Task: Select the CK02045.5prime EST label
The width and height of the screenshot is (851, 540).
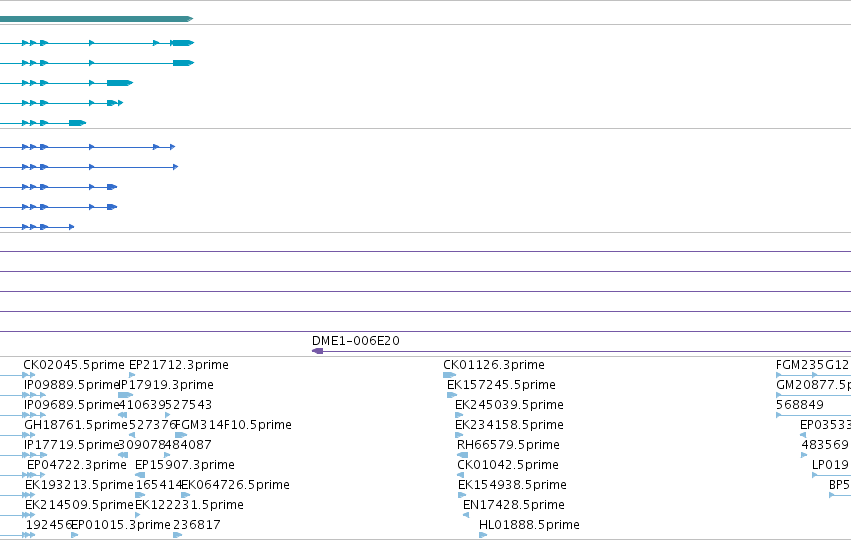Action: tap(74, 365)
